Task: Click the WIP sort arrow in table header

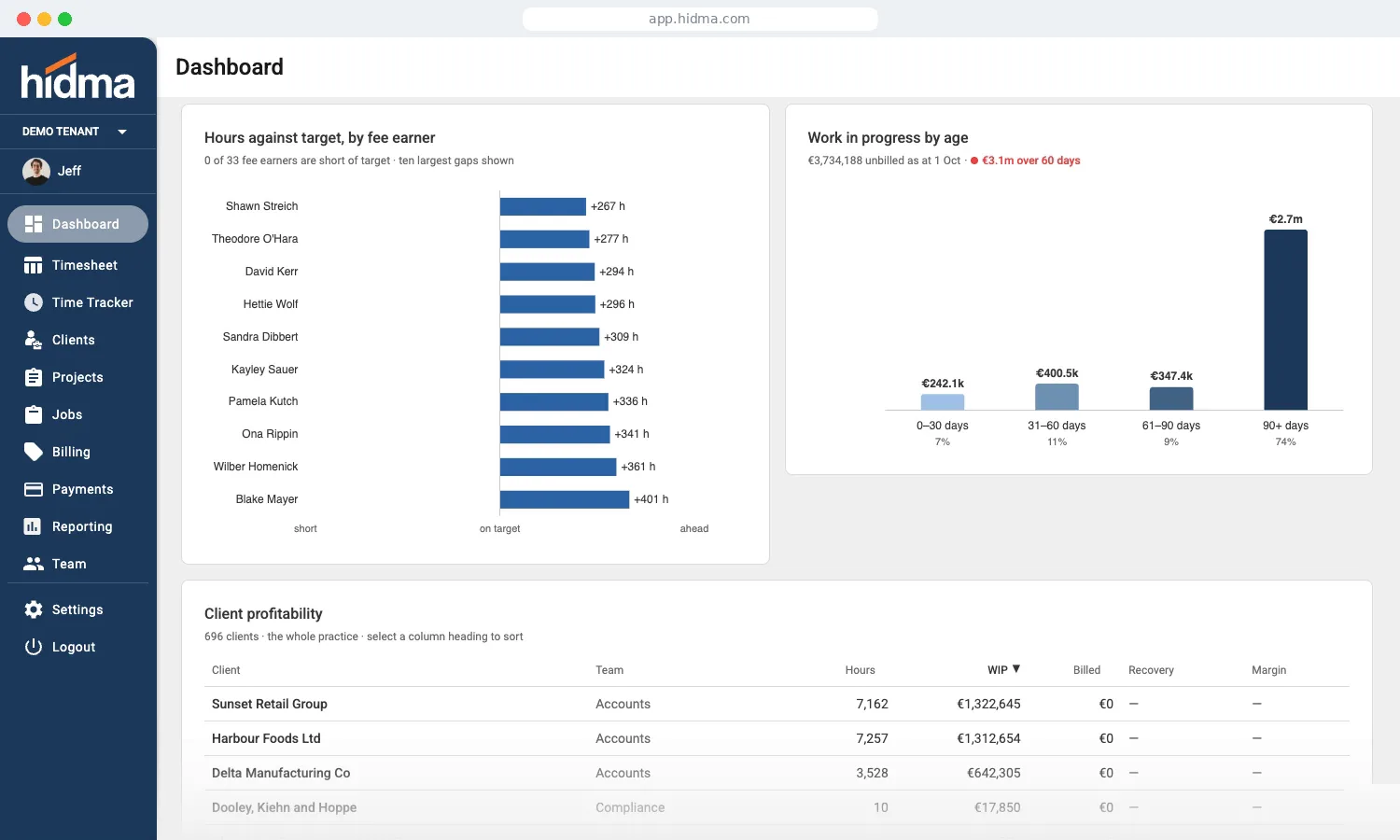Action: 1016,669
